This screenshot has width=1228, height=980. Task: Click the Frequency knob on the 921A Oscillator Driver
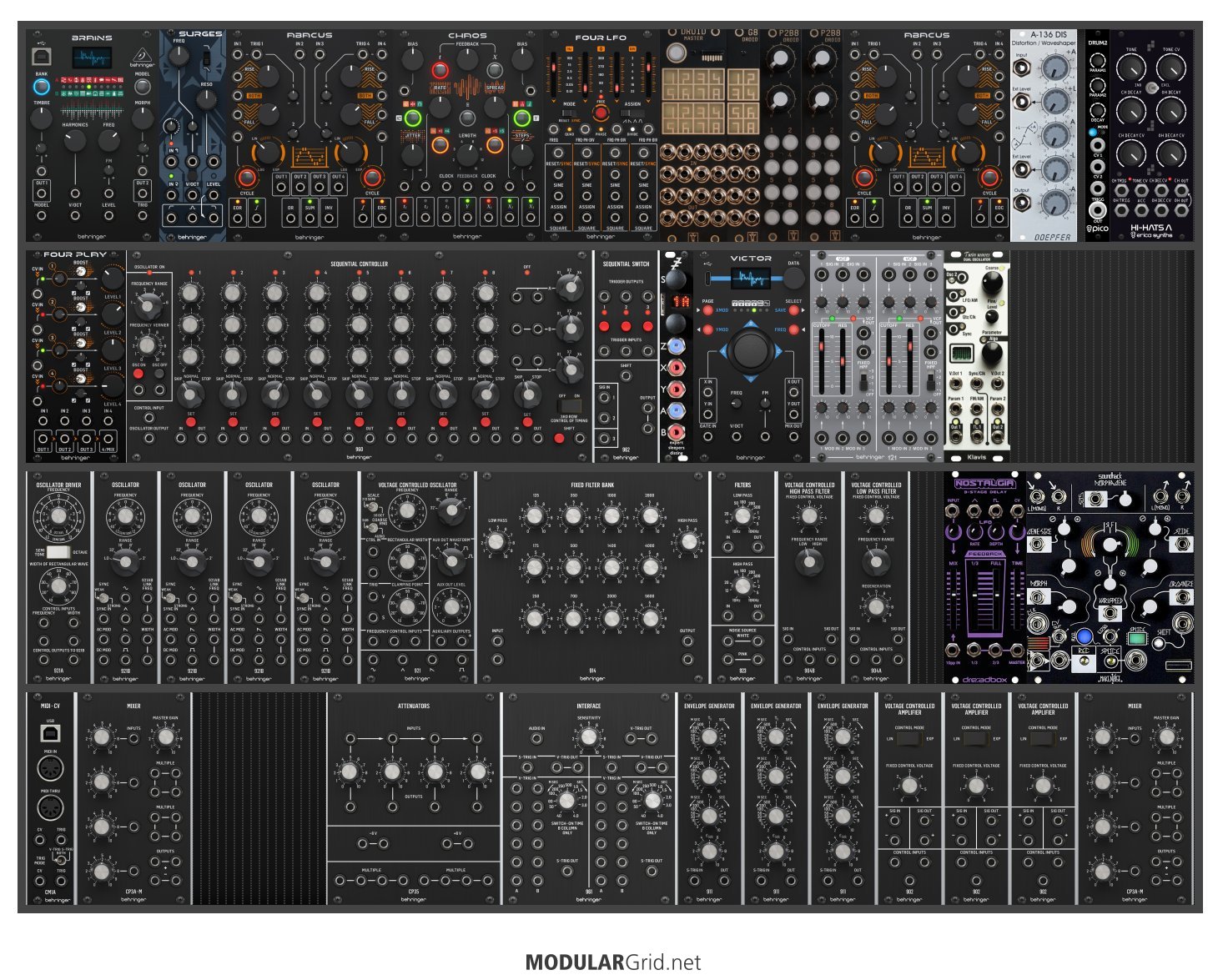tap(58, 518)
